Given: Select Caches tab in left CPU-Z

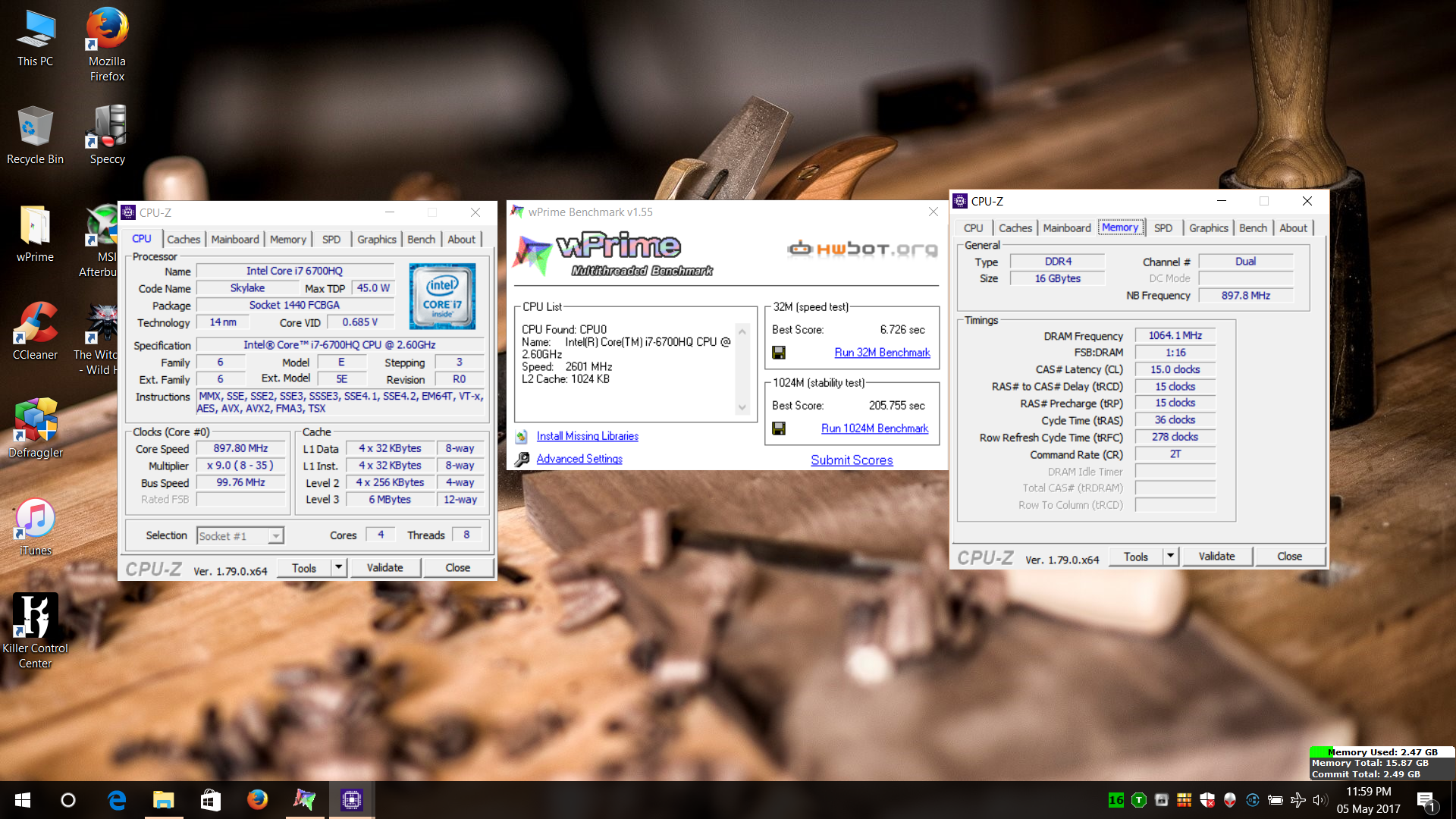Looking at the screenshot, I should [x=184, y=239].
